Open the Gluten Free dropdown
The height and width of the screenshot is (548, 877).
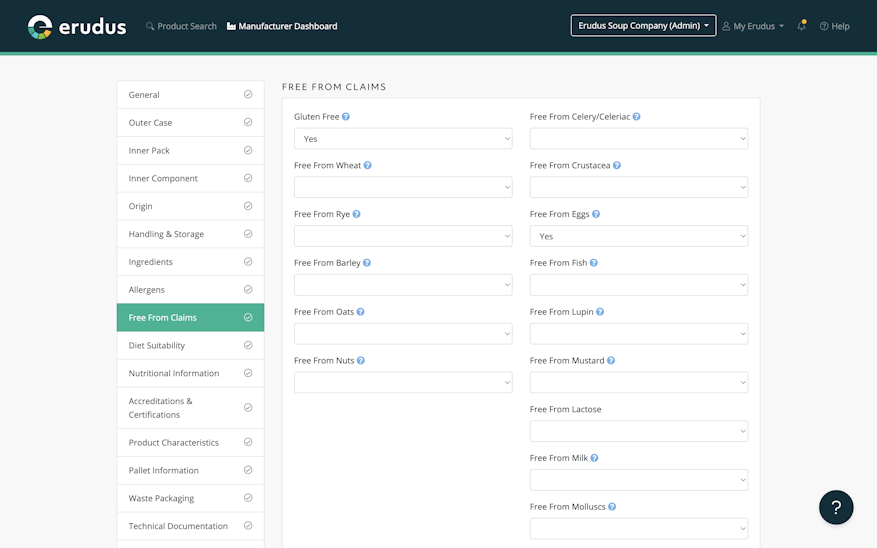[x=403, y=139]
